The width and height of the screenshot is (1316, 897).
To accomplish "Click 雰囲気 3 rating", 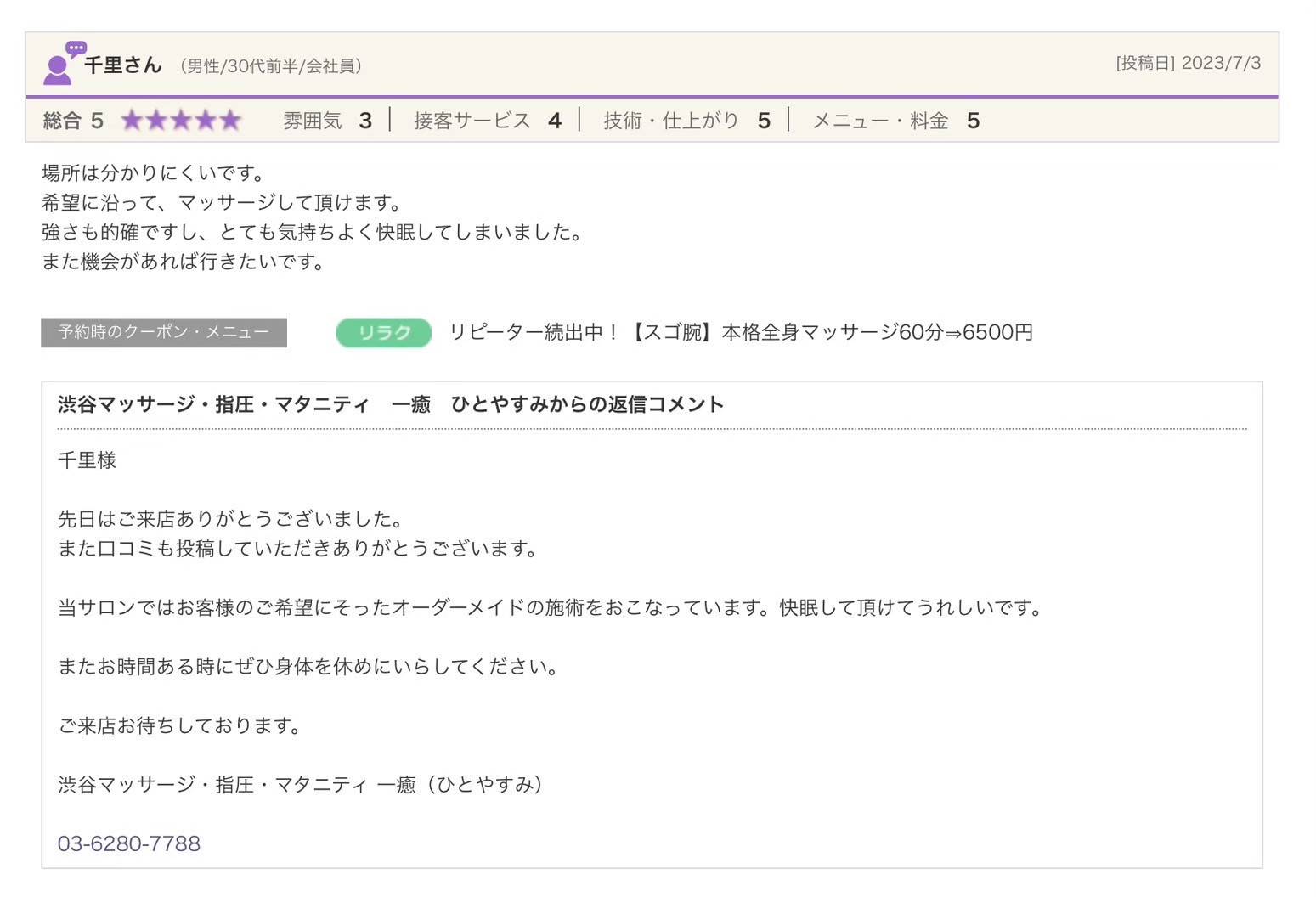I will tap(327, 121).
